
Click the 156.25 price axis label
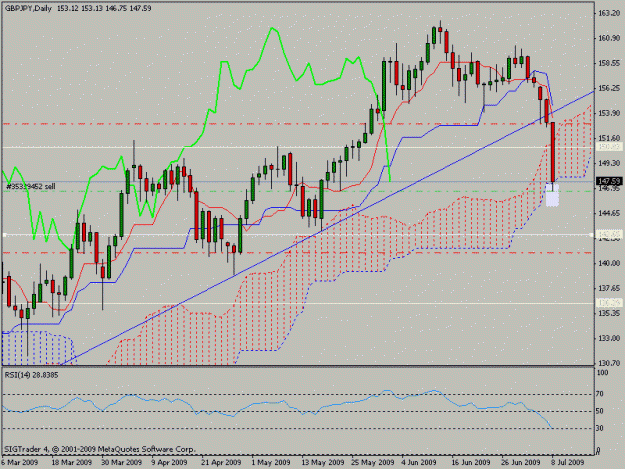point(609,88)
